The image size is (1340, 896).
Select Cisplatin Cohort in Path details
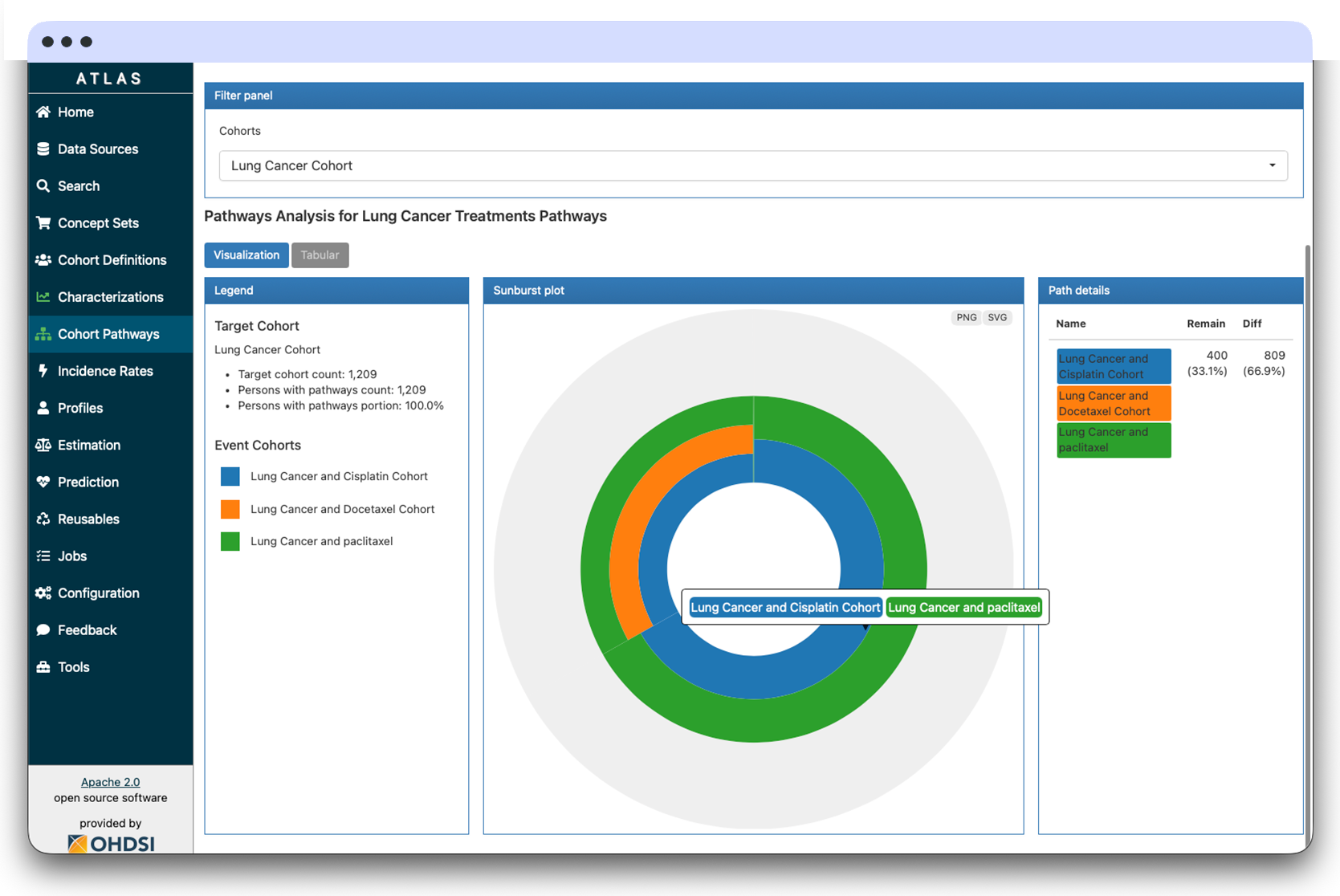click(x=1114, y=366)
